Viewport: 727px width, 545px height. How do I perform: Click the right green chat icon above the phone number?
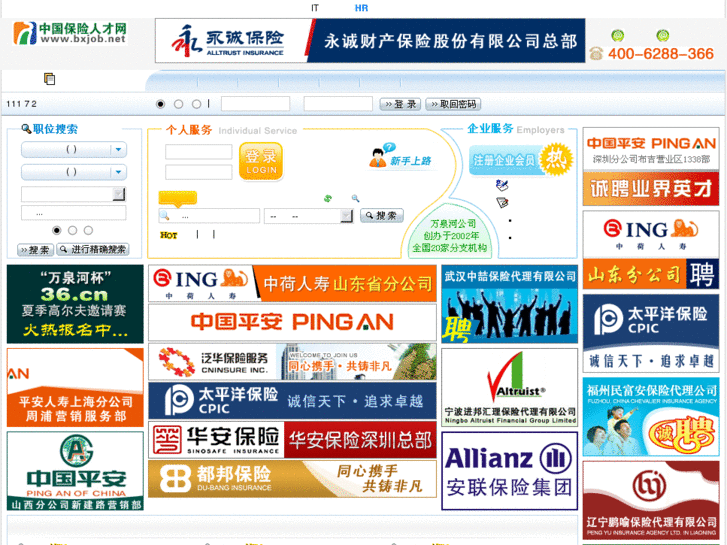pyautogui.click(x=663, y=35)
